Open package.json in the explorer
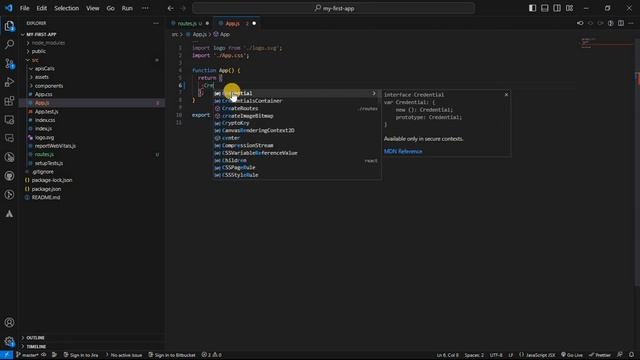The width and height of the screenshot is (640, 360). pos(46,189)
